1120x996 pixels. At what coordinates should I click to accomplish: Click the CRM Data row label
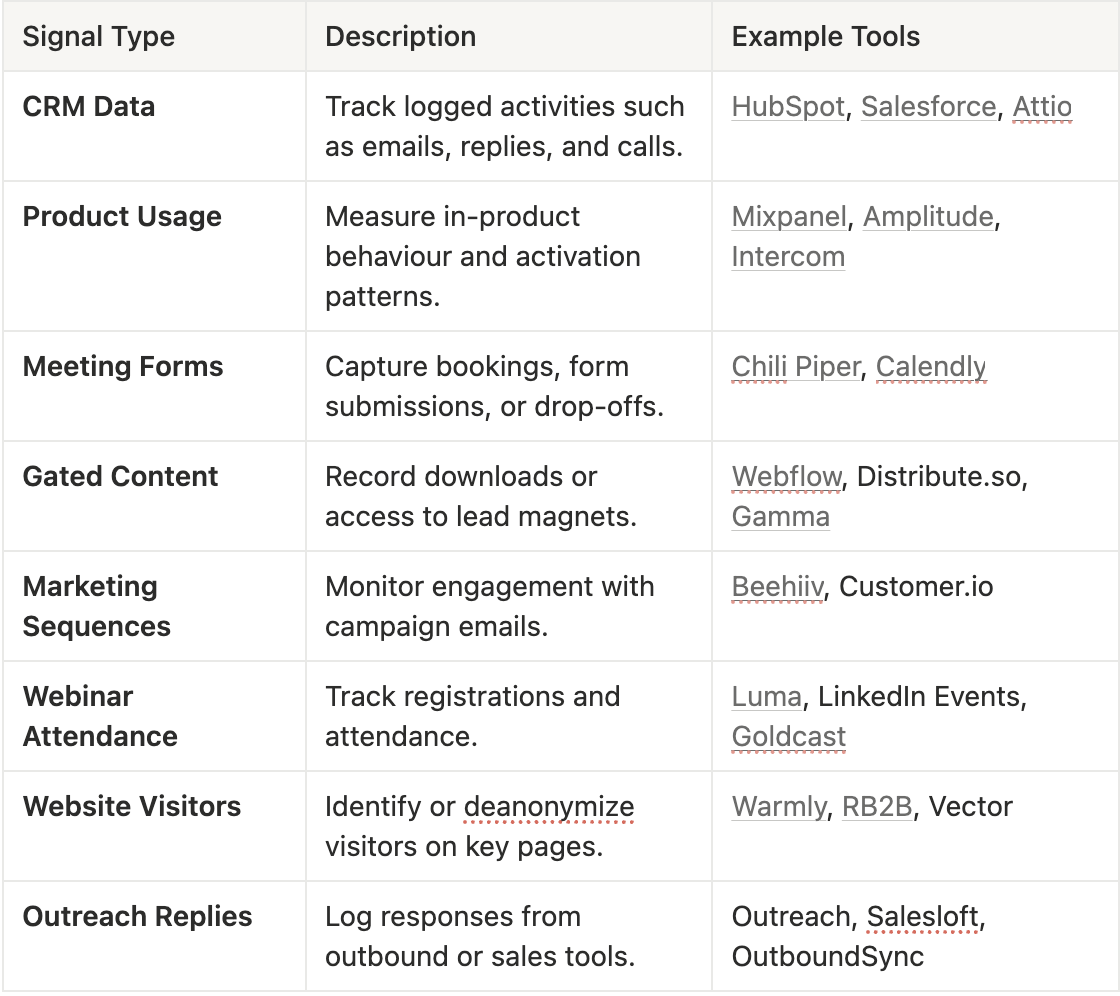click(x=89, y=106)
